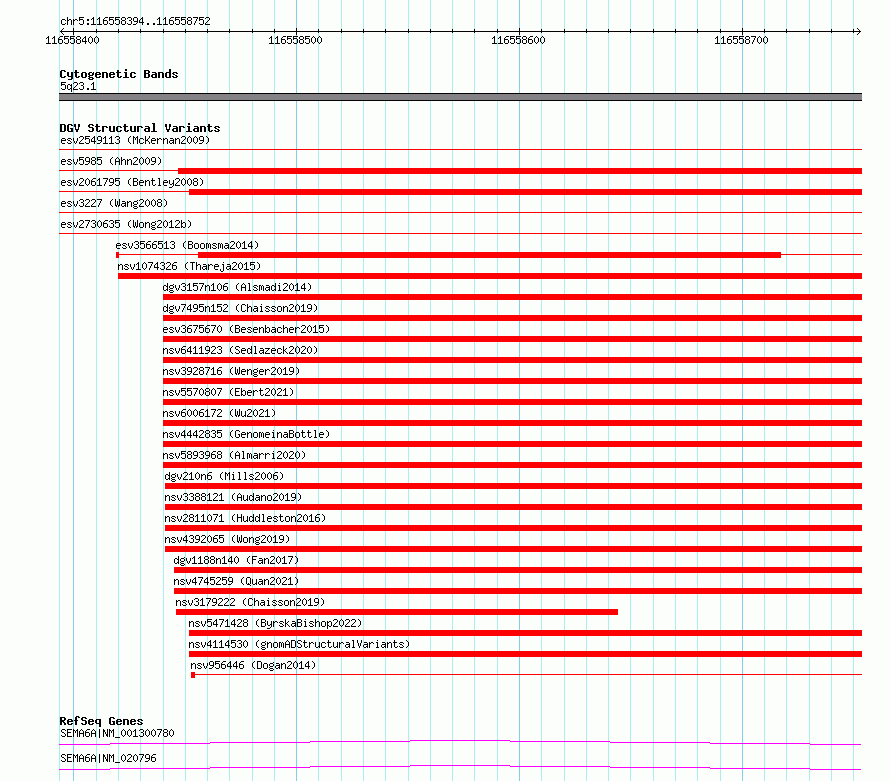Open esv2730635 (Wong2012b) variant entry
The width and height of the screenshot is (890, 781).
[x=126, y=224]
